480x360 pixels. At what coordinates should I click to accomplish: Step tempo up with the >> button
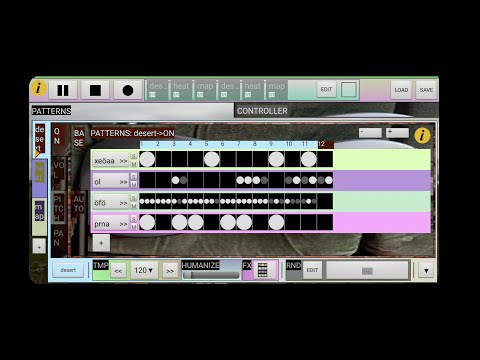(170, 271)
